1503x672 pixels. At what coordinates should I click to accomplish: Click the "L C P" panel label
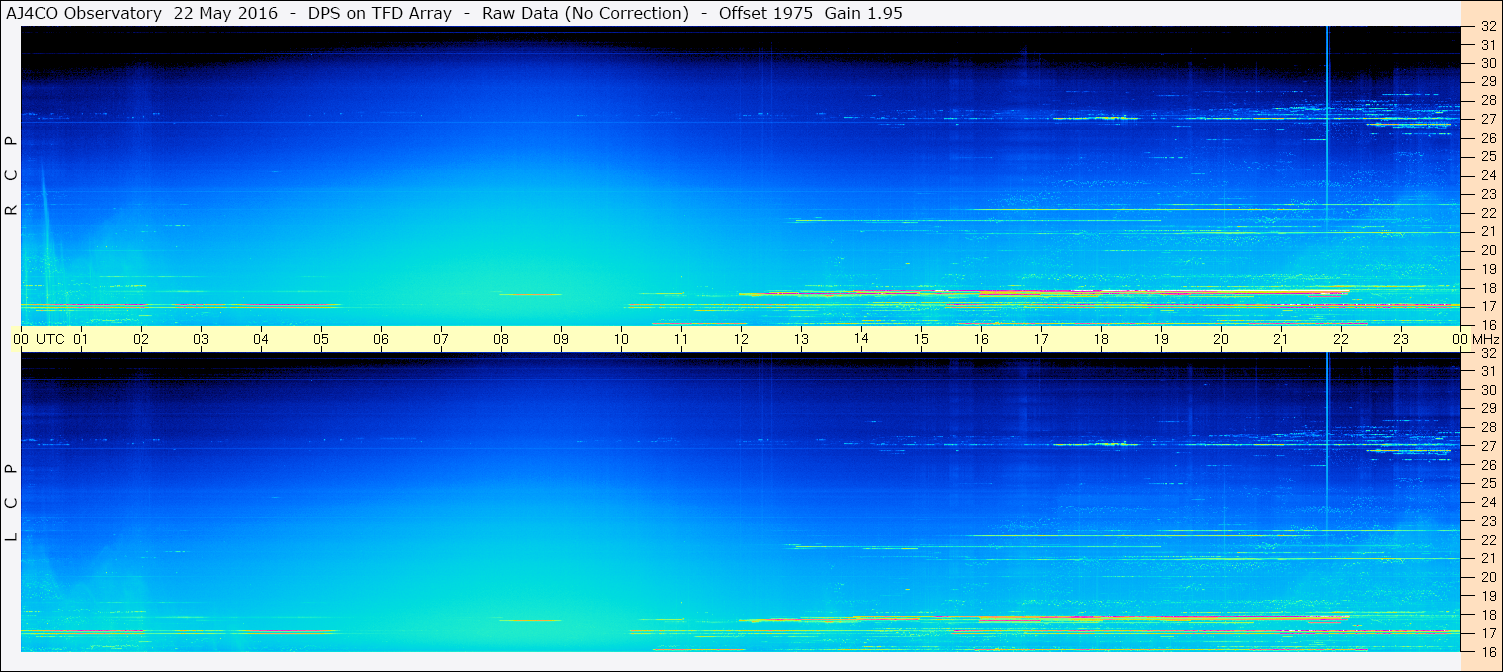coord(11,503)
